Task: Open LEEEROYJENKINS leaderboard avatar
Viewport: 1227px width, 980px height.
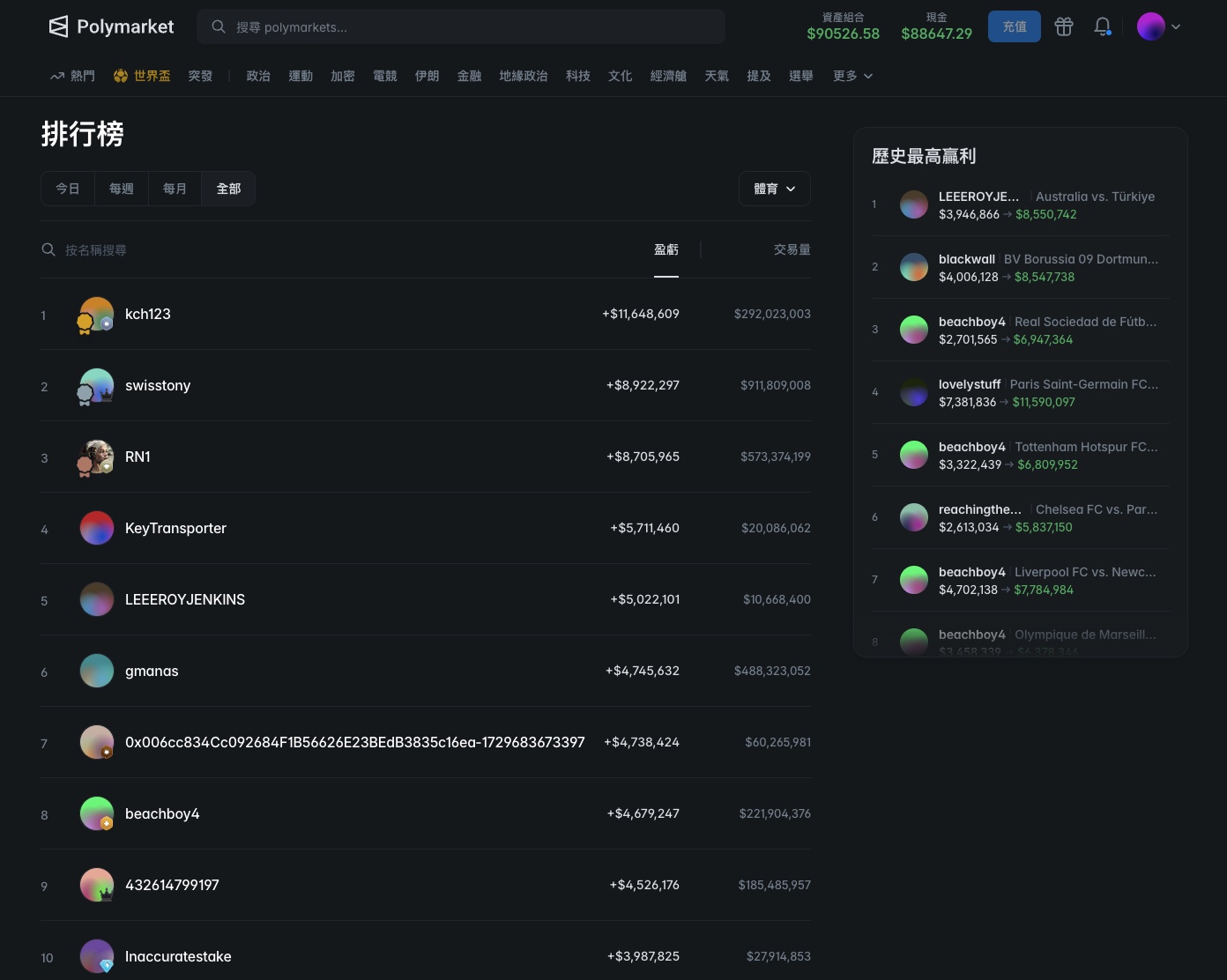Action: pos(97,599)
